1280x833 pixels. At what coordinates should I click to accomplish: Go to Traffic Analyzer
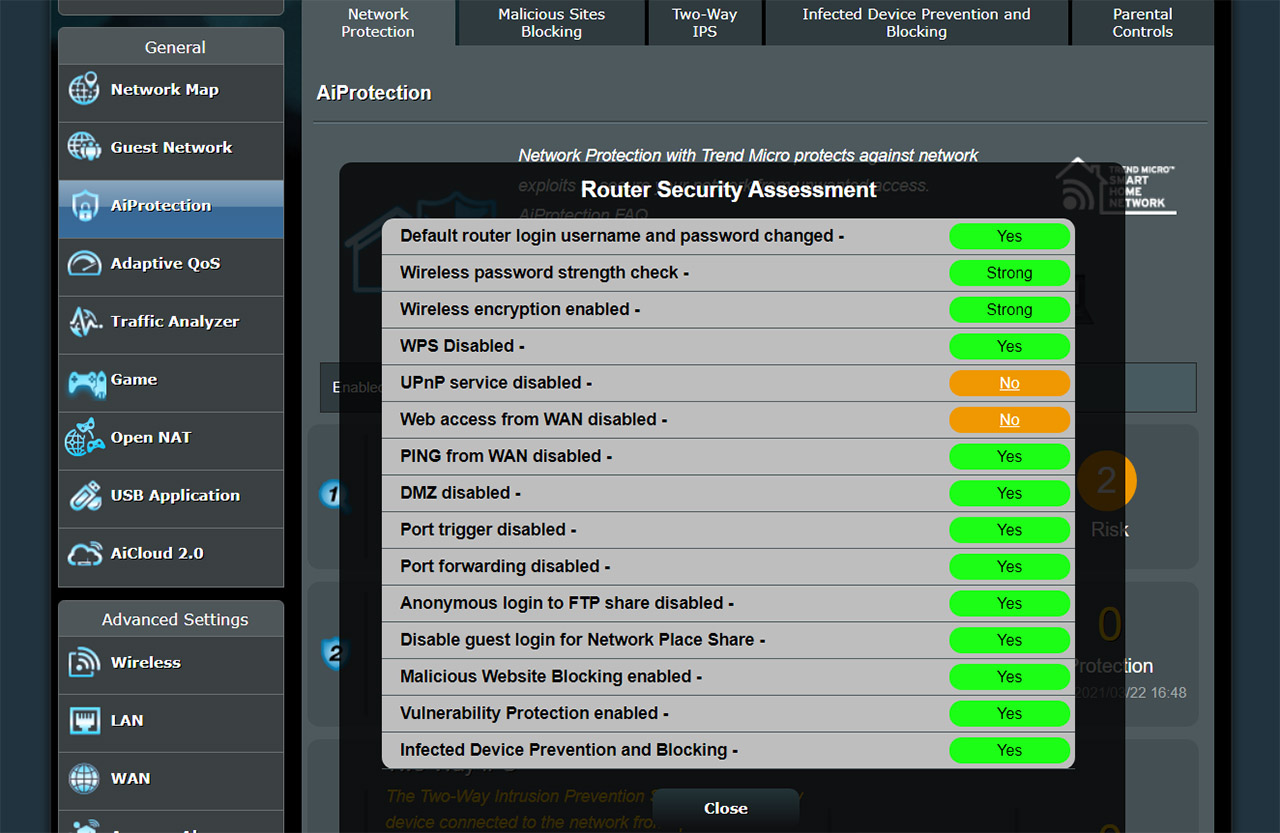tap(171, 325)
